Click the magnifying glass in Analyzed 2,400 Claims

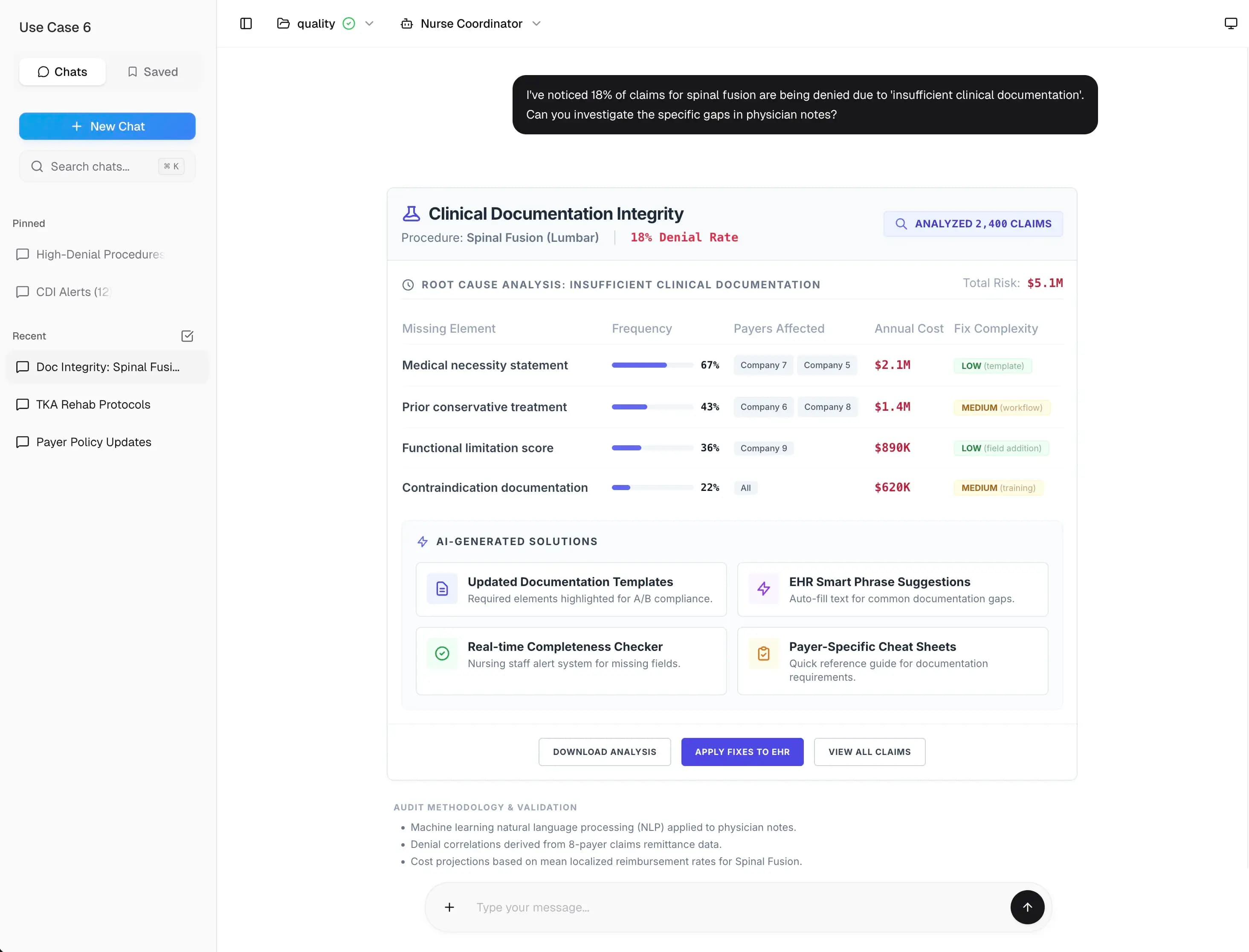(x=901, y=223)
